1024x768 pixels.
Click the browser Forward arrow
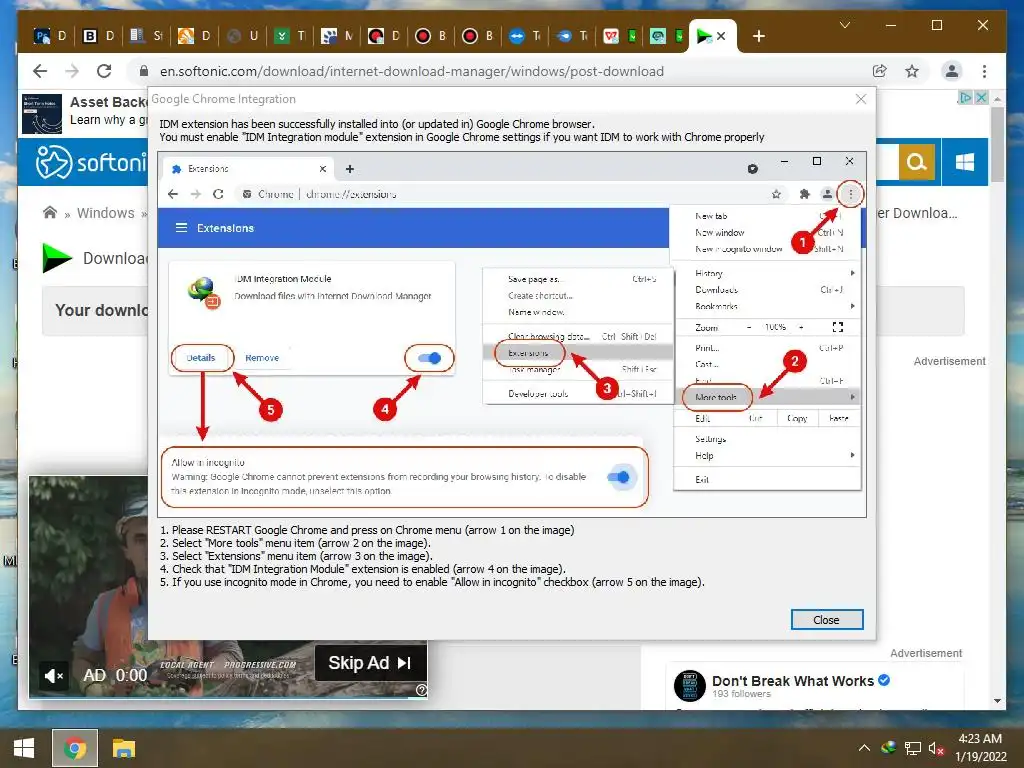pos(72,71)
